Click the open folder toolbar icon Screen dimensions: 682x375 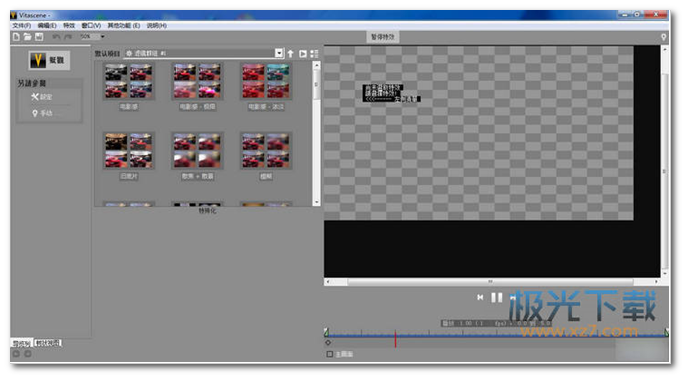pos(27,37)
